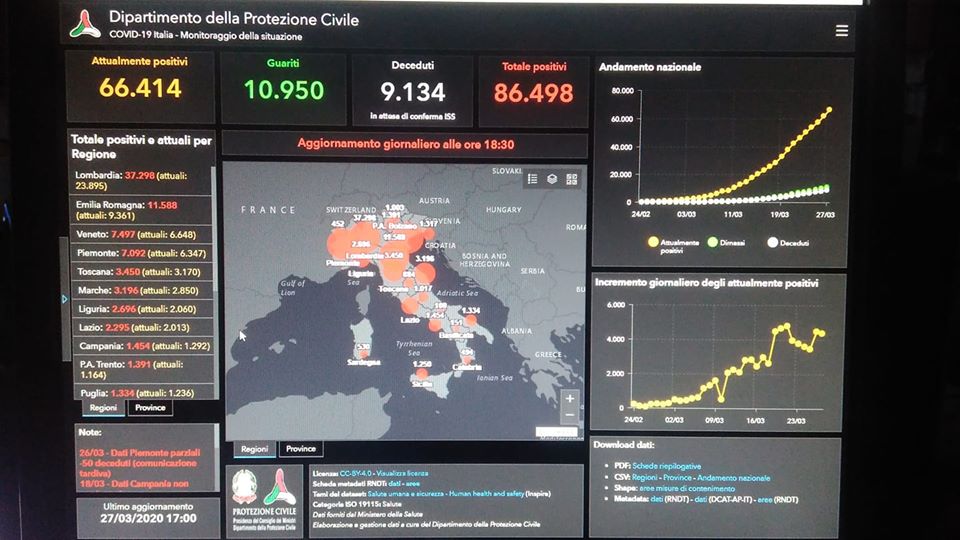
Task: Download the CSV Andamento nazionale file
Action: (x=733, y=478)
